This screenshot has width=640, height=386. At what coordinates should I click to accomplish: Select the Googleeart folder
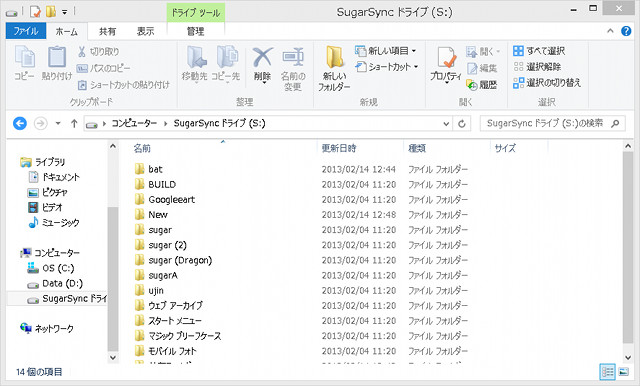click(164, 200)
